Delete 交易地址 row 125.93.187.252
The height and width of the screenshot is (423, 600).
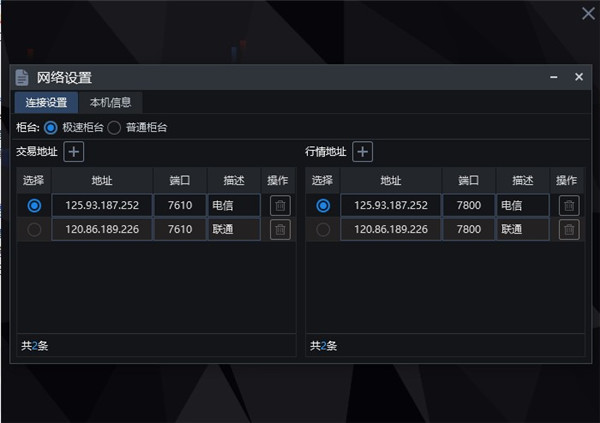pyautogui.click(x=280, y=206)
